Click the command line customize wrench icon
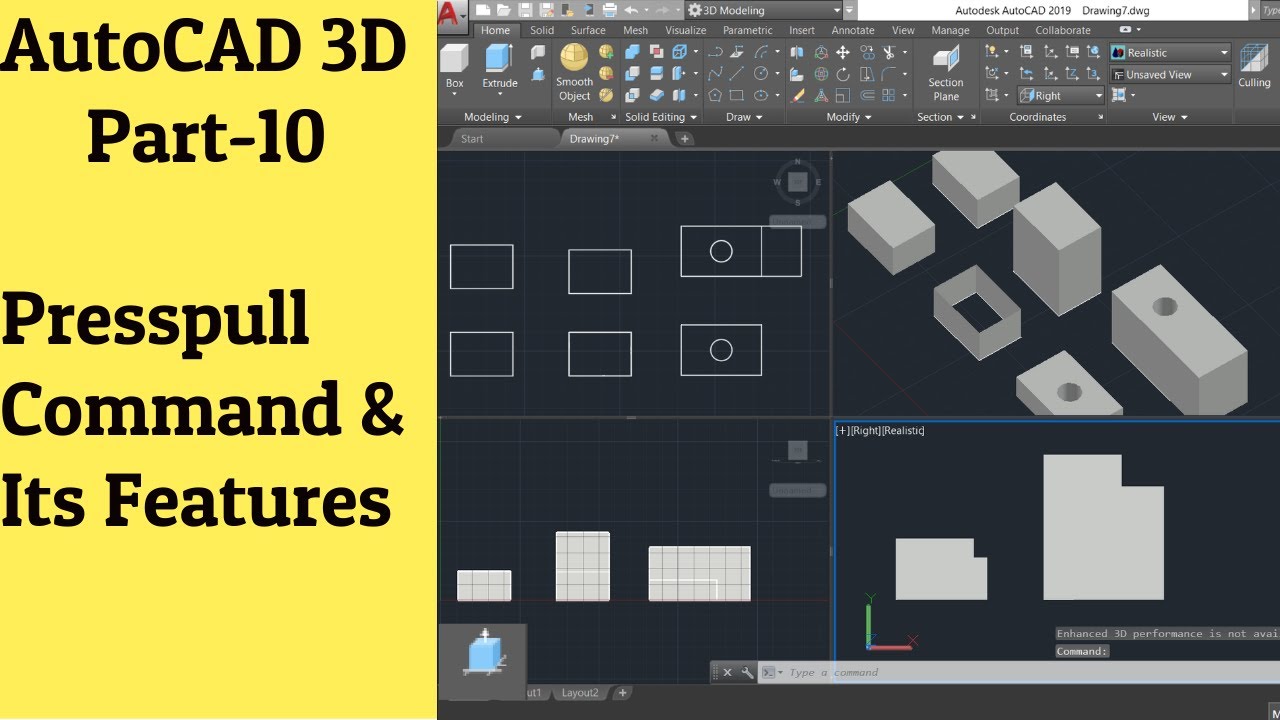This screenshot has width=1280, height=720. pos(747,673)
